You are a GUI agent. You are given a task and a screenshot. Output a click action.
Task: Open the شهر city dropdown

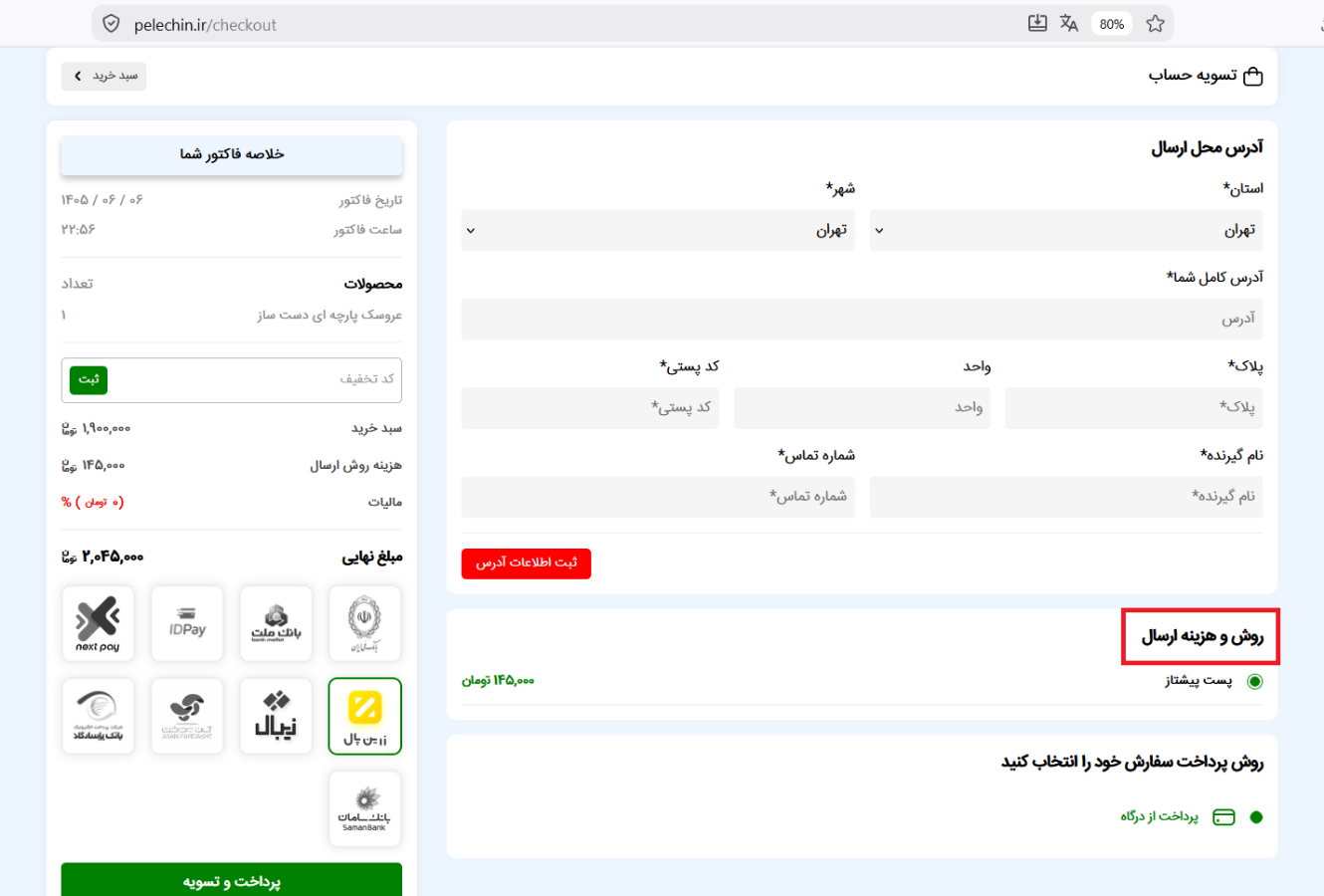click(658, 230)
